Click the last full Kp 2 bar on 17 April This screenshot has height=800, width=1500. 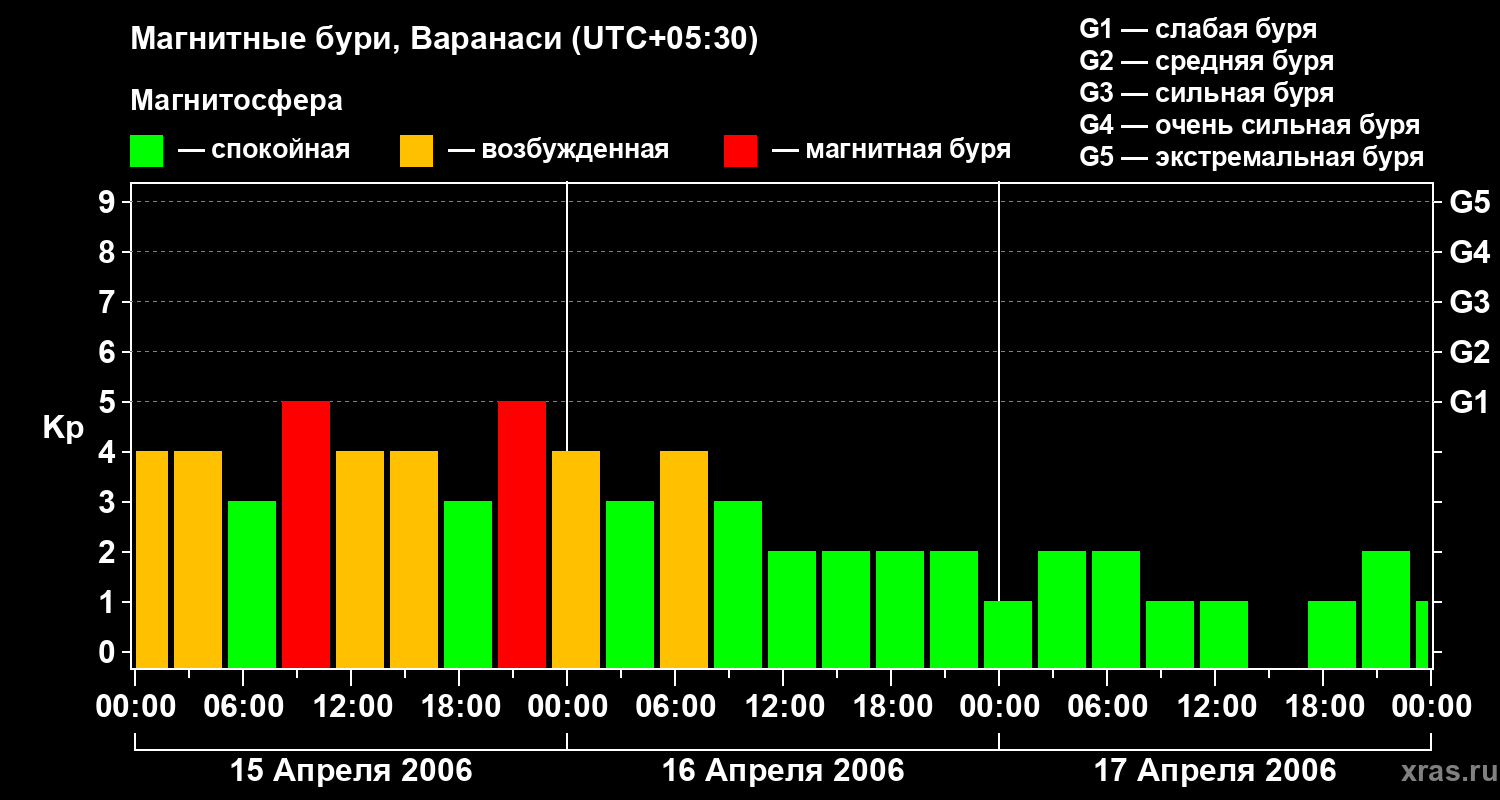pyautogui.click(x=1386, y=610)
